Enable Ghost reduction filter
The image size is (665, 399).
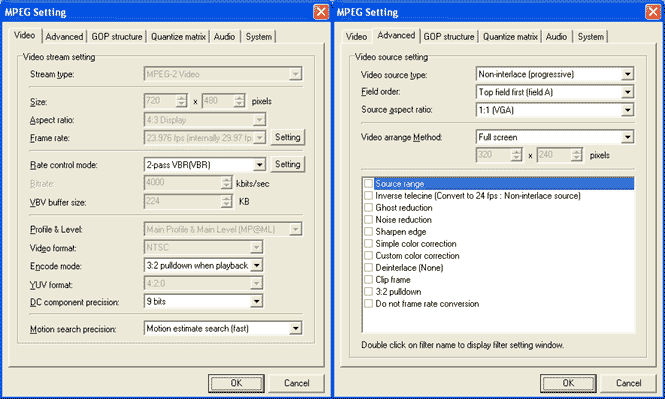(x=368, y=207)
